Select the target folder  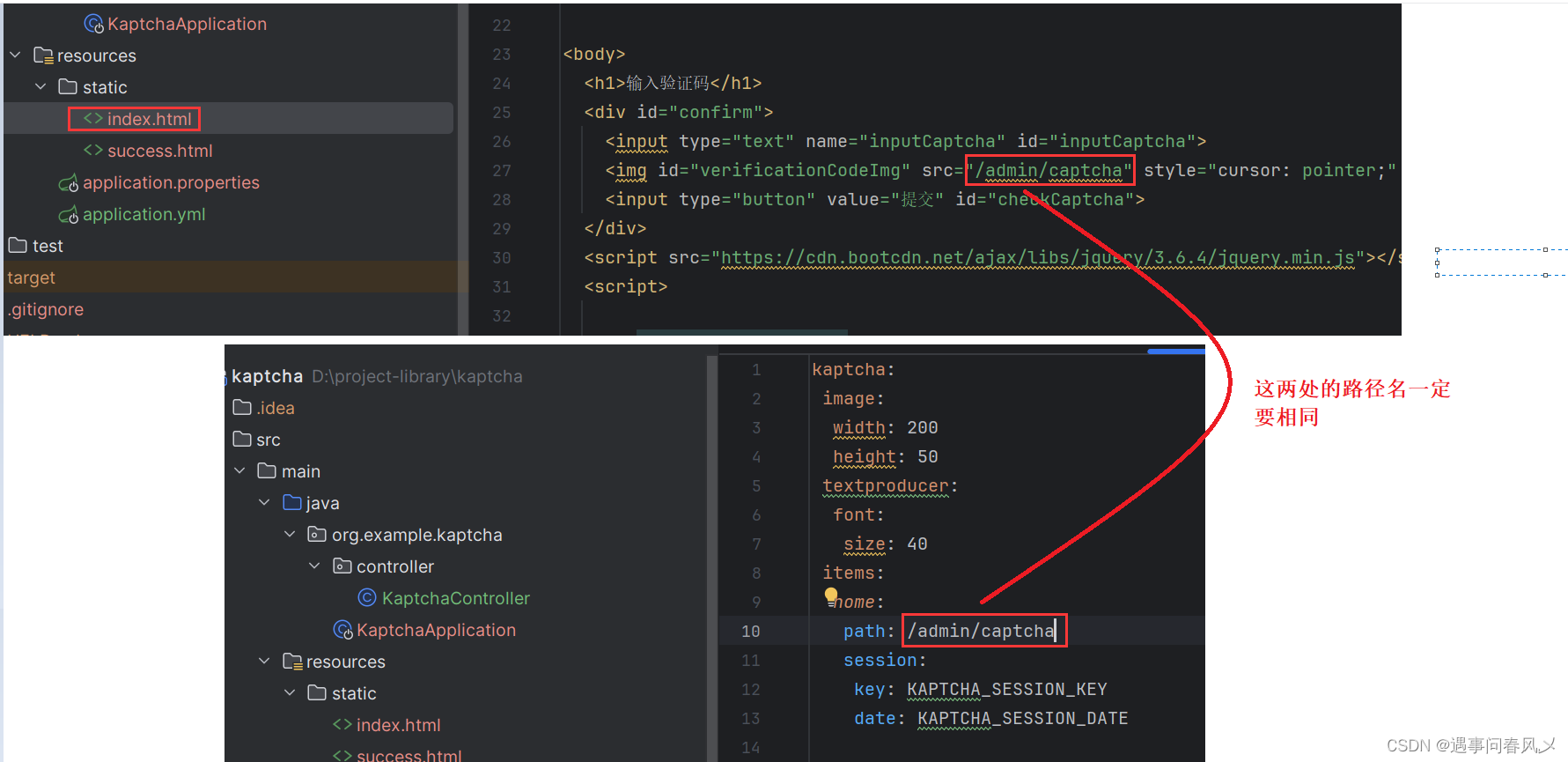(x=31, y=277)
